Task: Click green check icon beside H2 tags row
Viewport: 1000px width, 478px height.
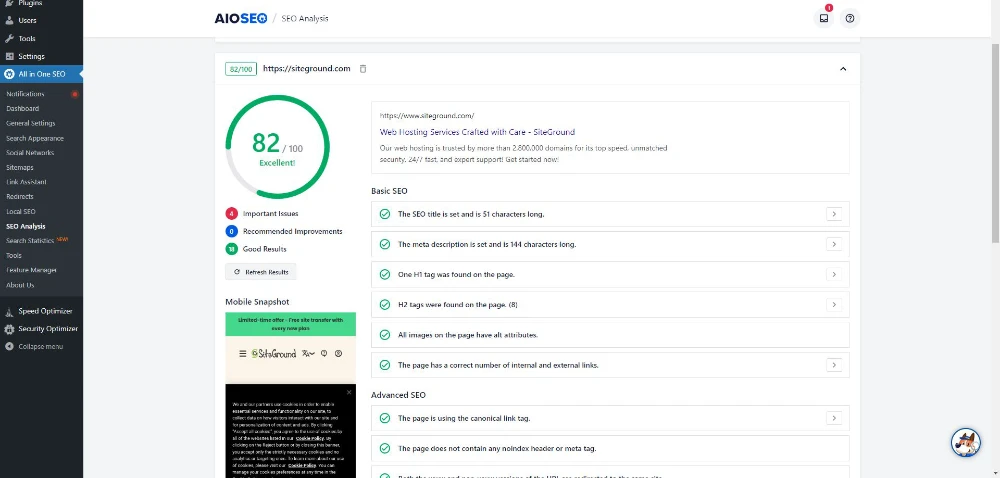Action: 385,305
